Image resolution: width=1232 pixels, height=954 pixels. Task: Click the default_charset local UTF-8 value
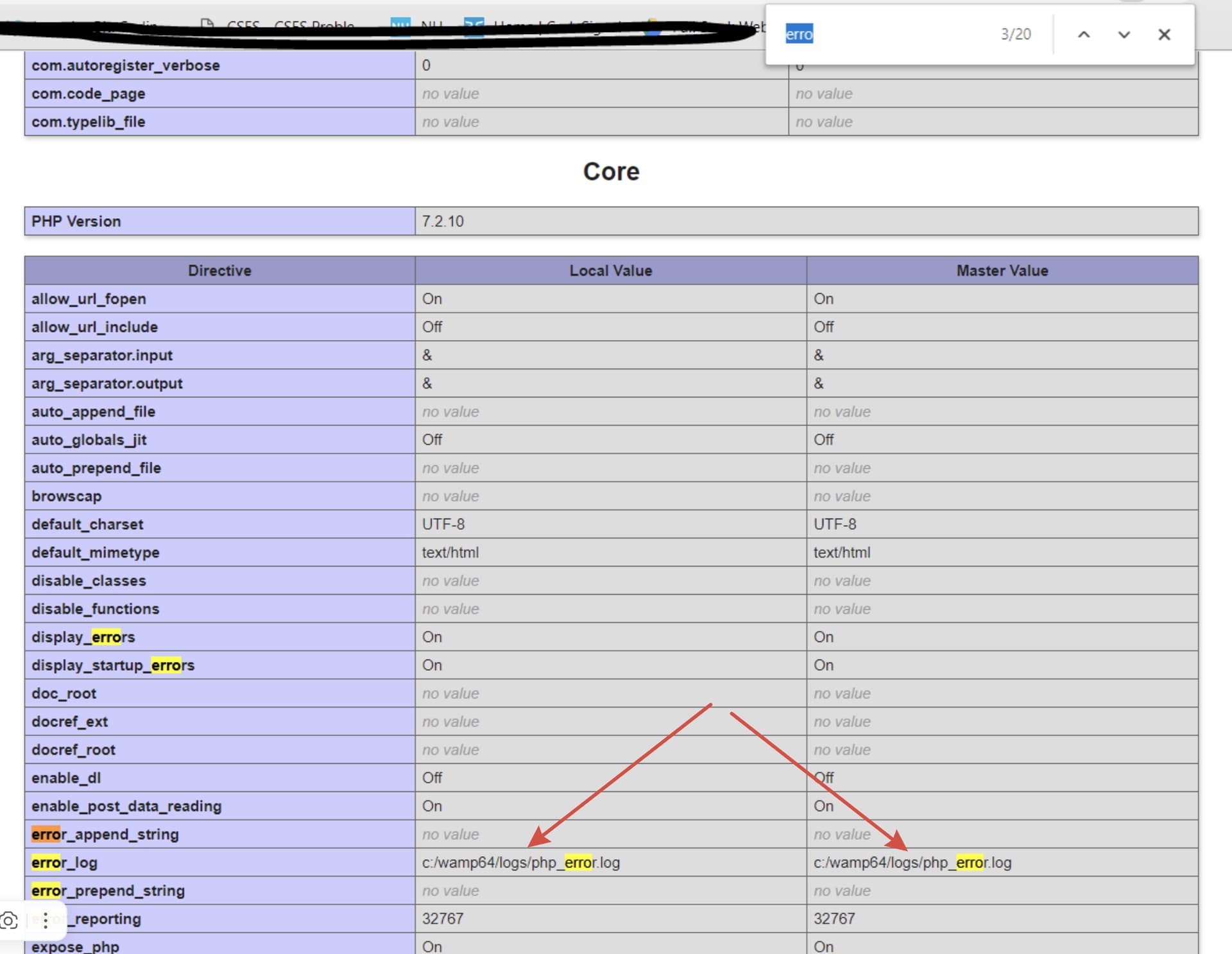[x=443, y=524]
